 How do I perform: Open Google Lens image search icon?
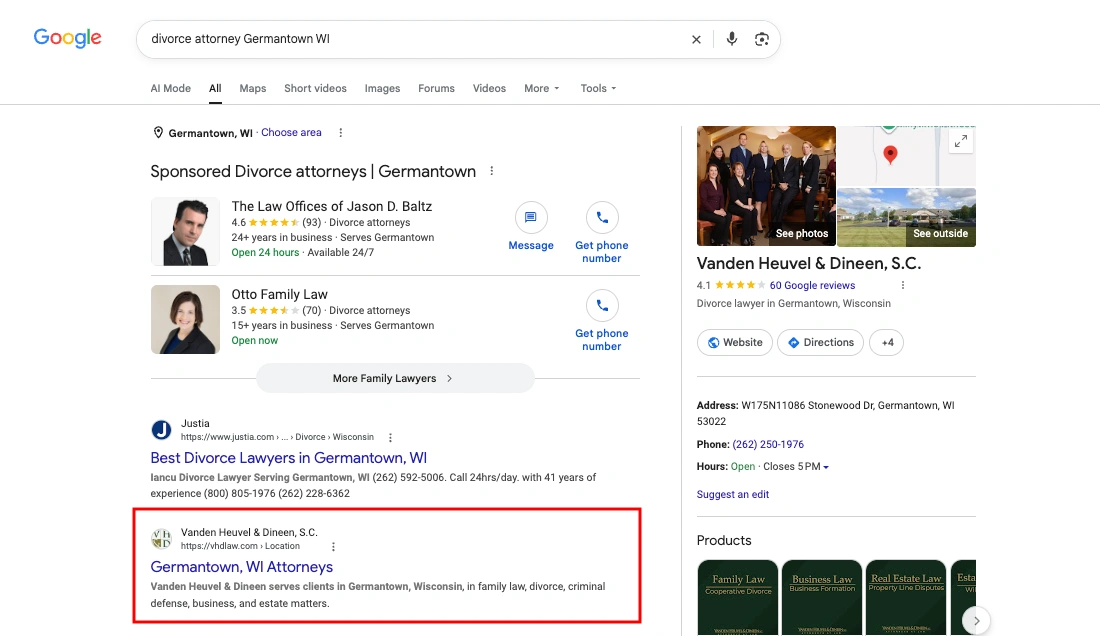762,39
